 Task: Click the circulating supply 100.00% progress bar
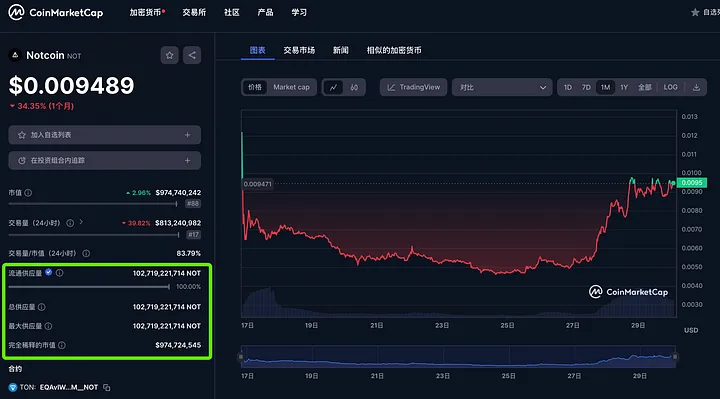89,287
